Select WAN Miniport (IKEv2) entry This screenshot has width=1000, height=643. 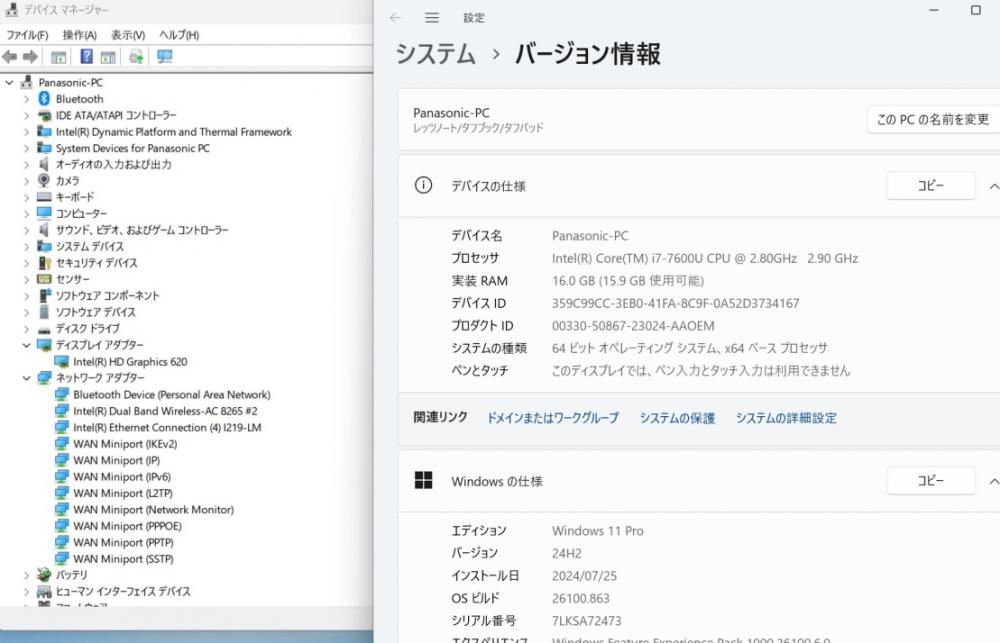[125, 444]
